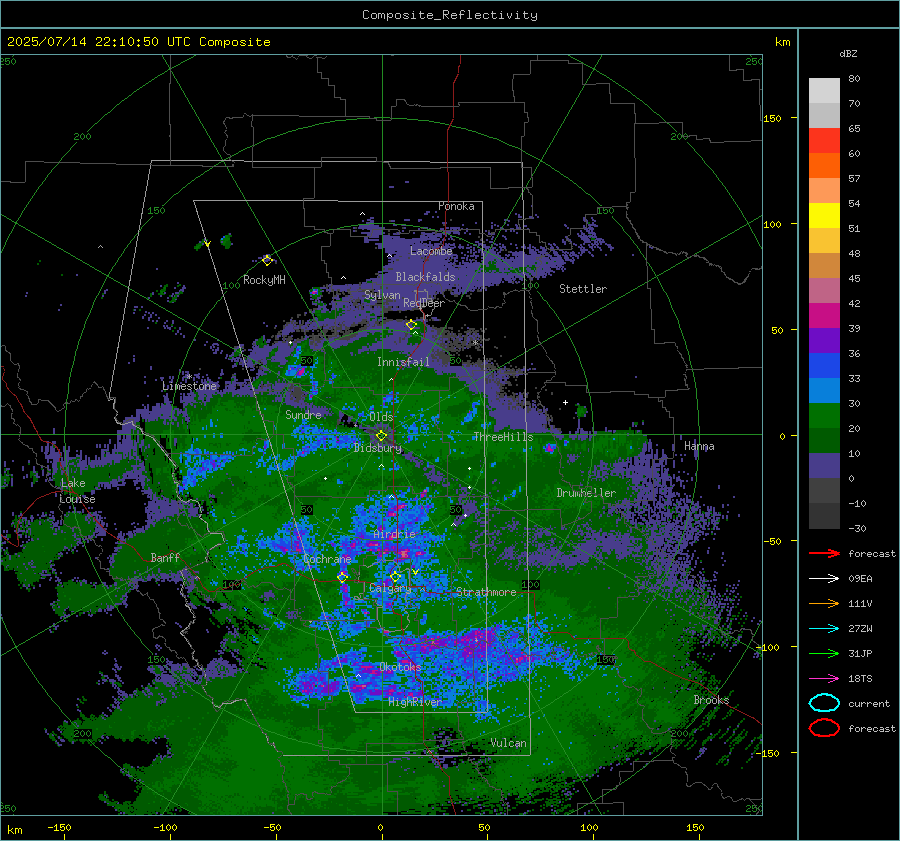Click the Ponoka city label
This screenshot has width=900, height=841.
click(456, 206)
